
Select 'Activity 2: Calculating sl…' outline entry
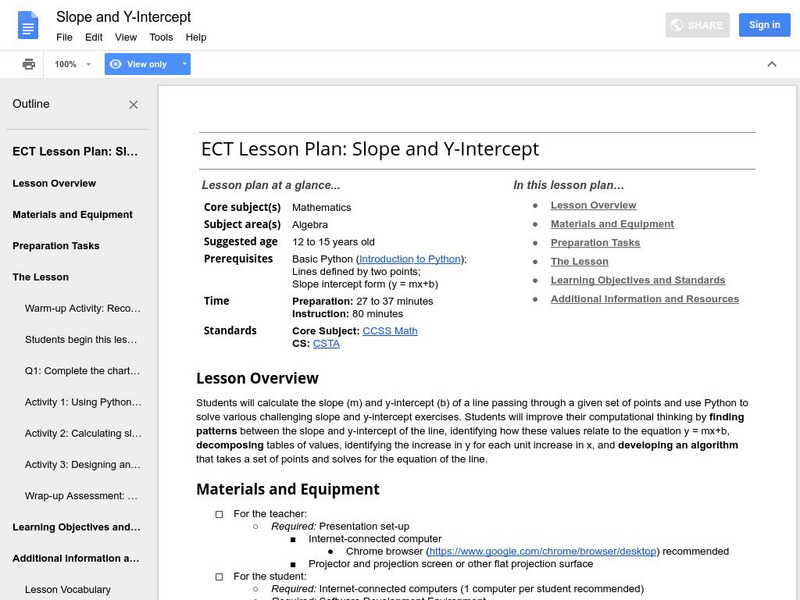coord(82,433)
